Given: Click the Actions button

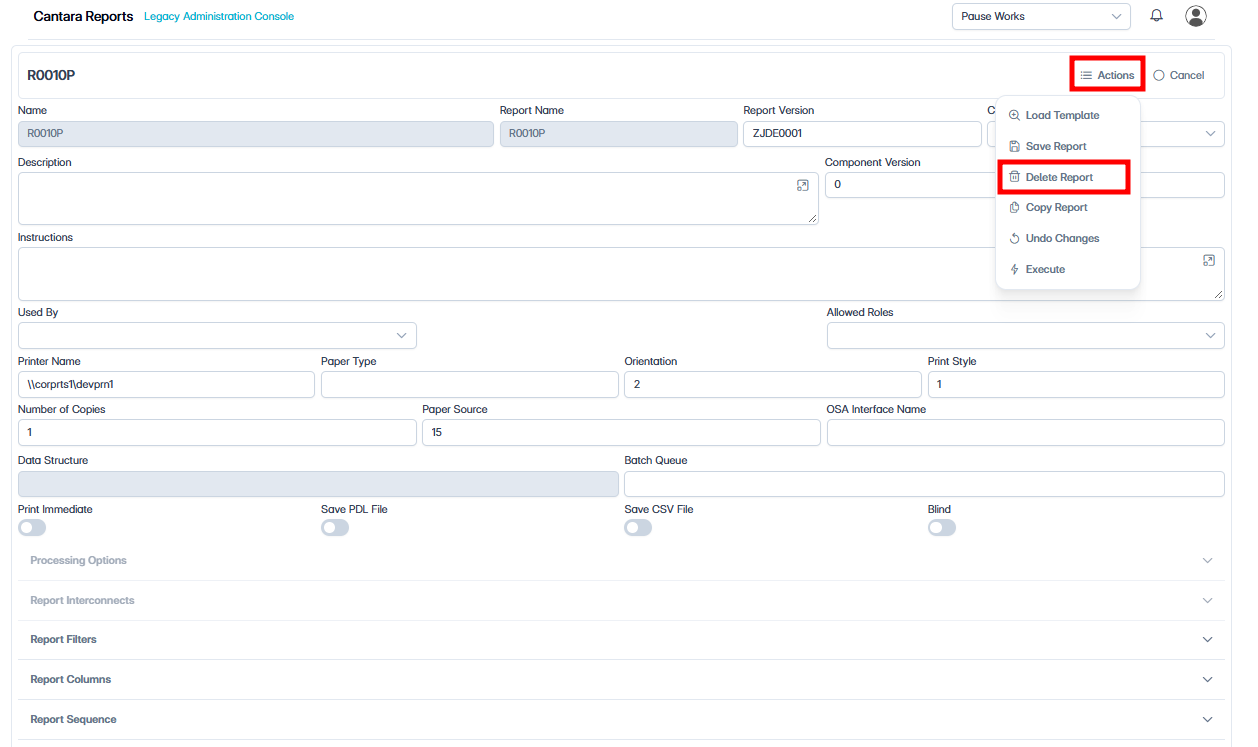Looking at the screenshot, I should pyautogui.click(x=1107, y=75).
